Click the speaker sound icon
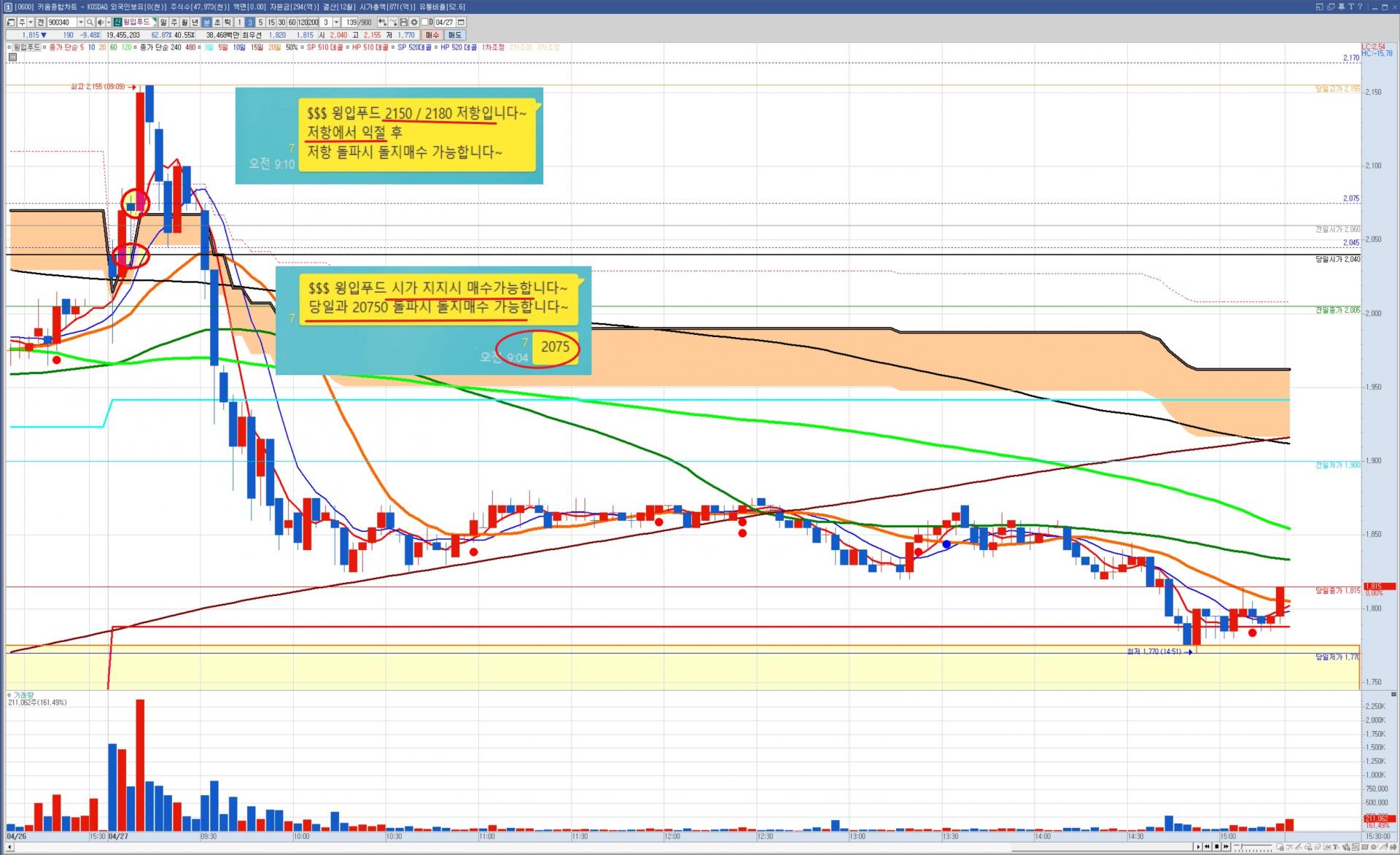The image size is (1400, 855). (x=100, y=23)
